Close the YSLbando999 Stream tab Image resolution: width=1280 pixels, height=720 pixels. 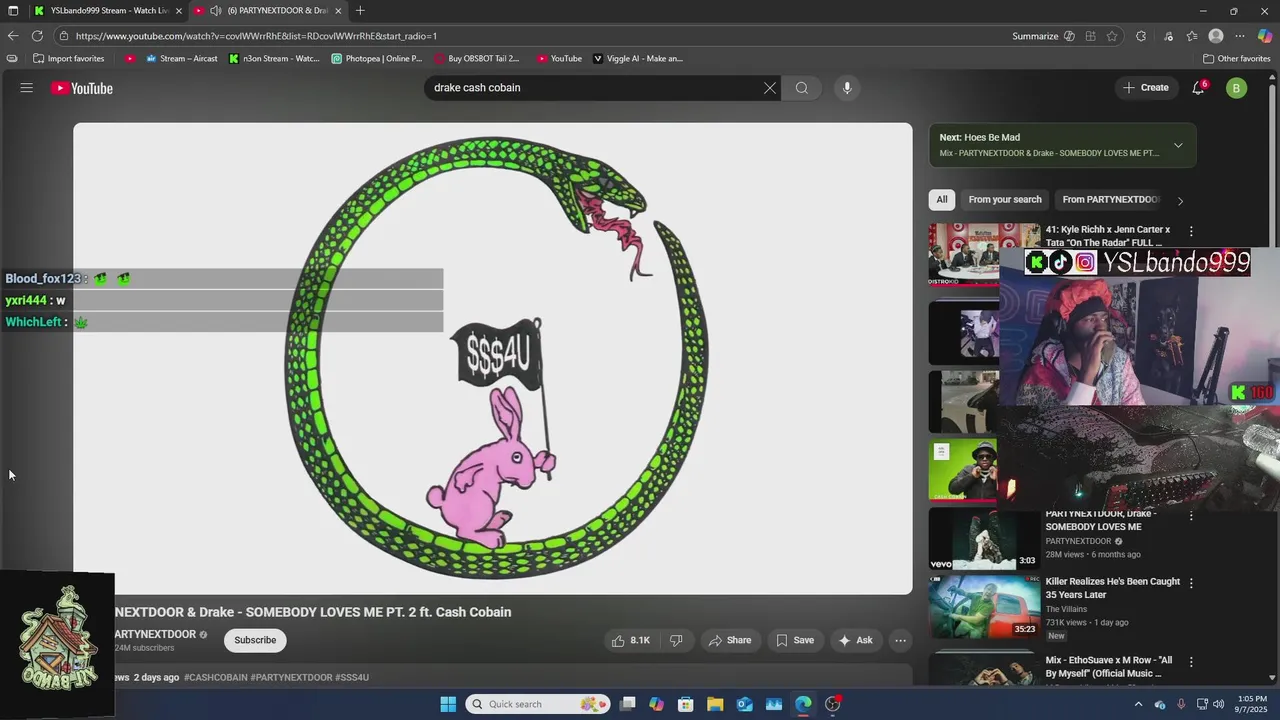pos(179,11)
